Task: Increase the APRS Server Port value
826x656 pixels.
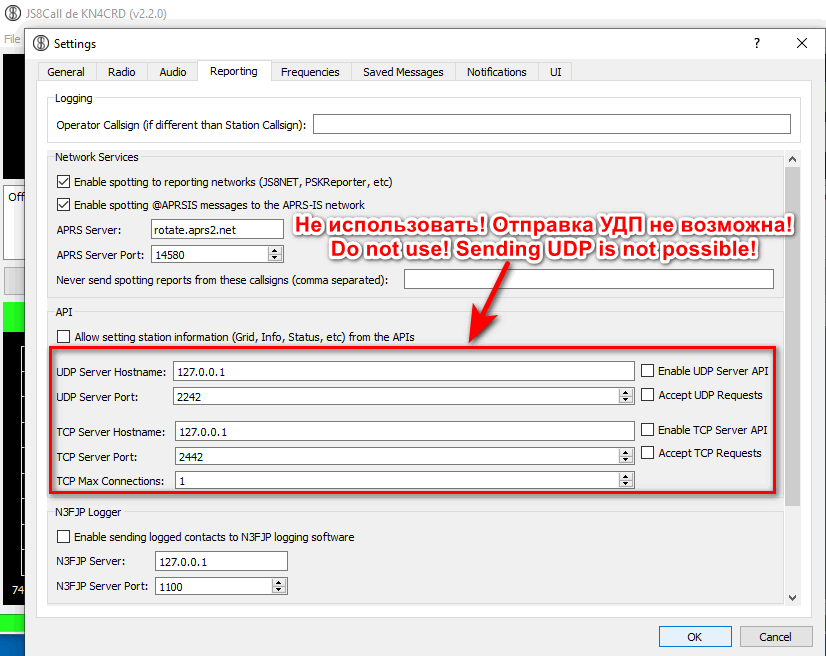Action: click(277, 249)
